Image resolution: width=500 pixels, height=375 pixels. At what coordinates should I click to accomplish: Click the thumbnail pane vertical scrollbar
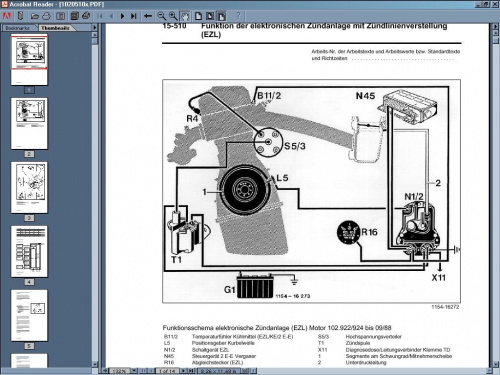pyautogui.click(x=95, y=199)
